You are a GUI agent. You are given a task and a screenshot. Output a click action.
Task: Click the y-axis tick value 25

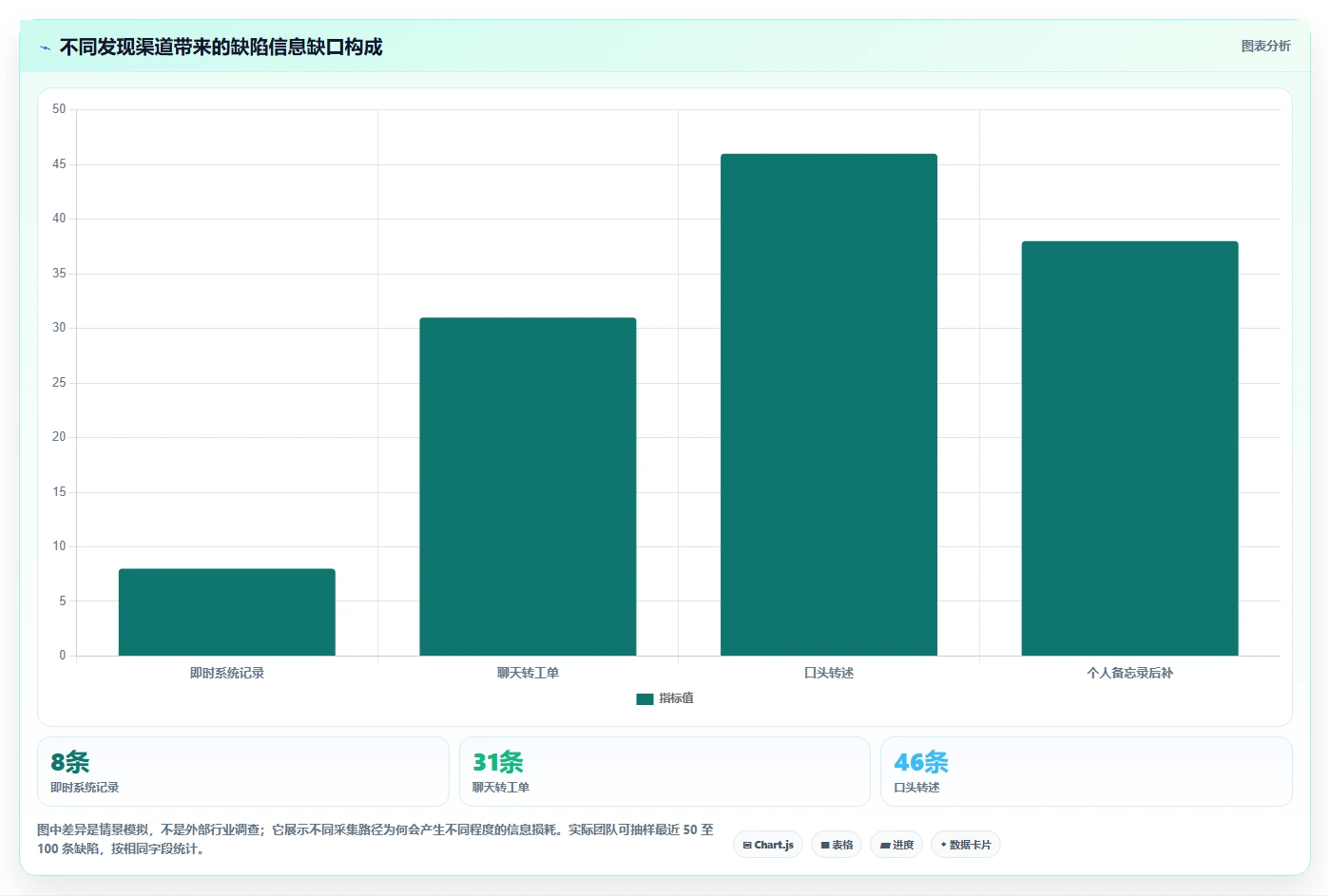(59, 383)
